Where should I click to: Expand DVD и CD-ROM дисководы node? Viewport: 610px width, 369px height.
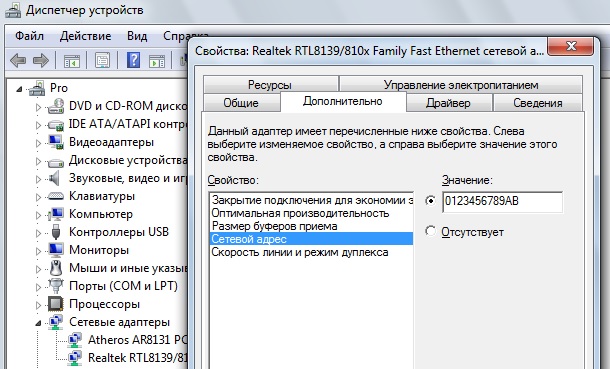pos(38,107)
